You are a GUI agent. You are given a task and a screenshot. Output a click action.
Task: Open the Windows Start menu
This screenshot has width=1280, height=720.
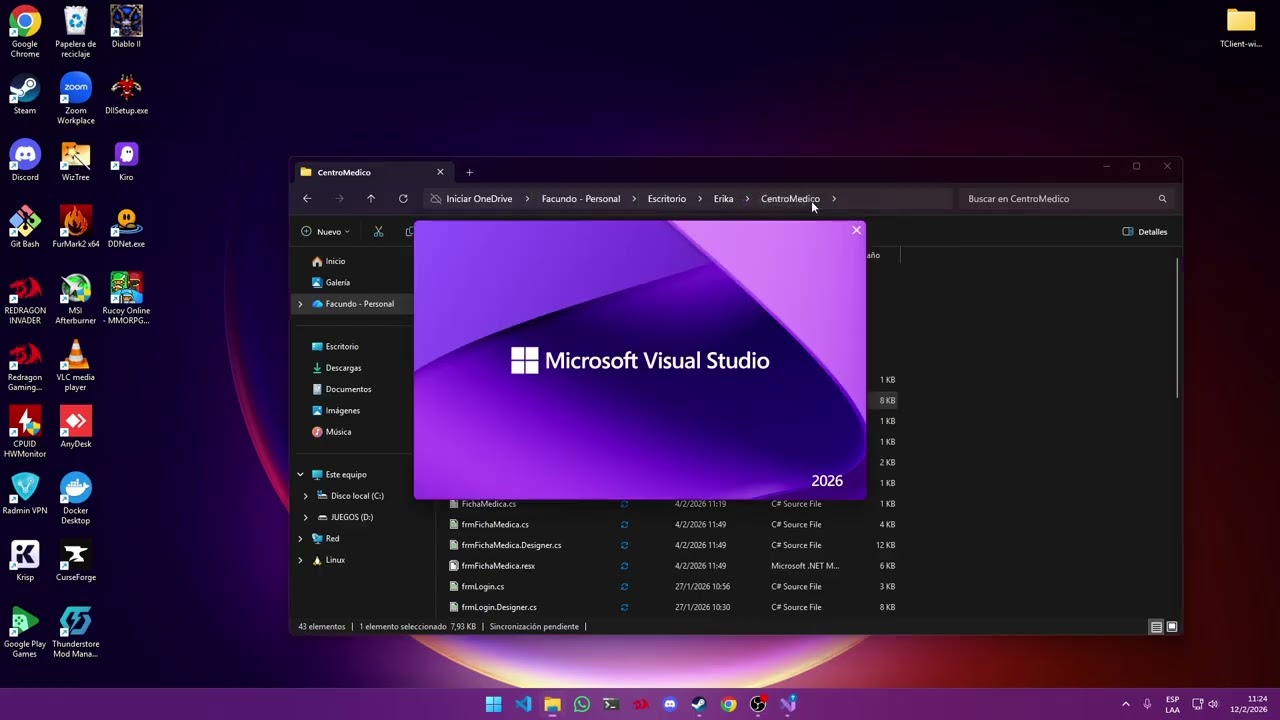click(x=493, y=704)
